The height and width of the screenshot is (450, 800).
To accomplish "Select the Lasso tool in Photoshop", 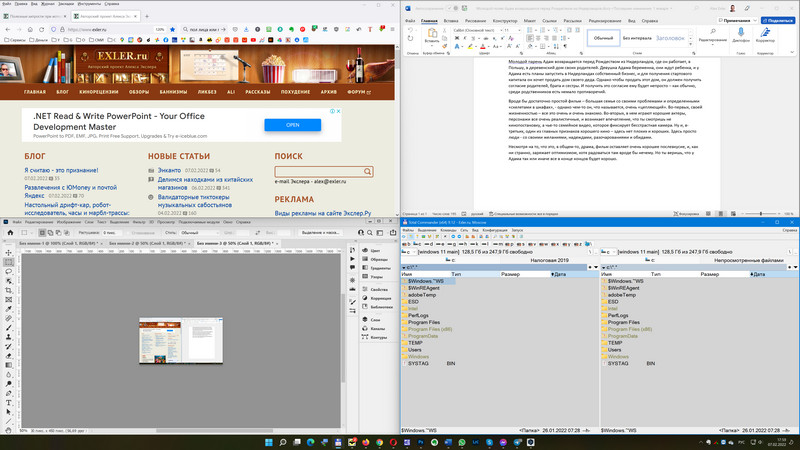I will [8, 270].
